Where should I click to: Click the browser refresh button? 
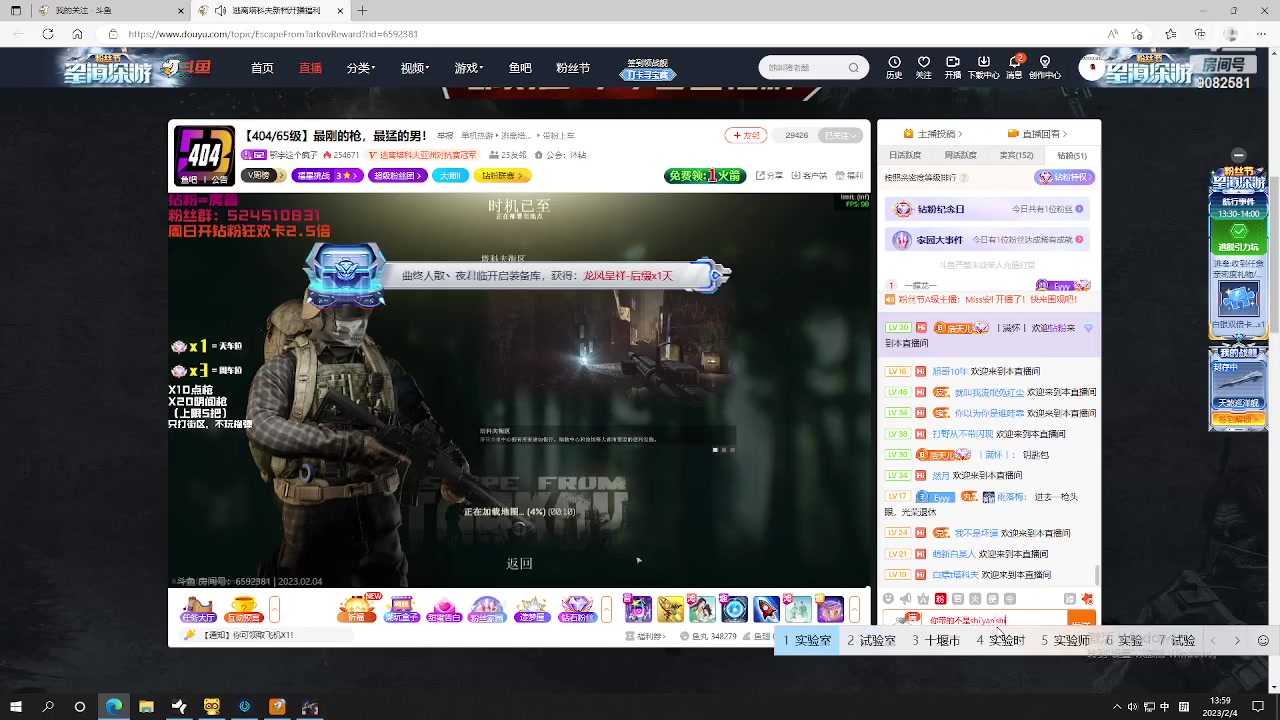(x=47, y=34)
